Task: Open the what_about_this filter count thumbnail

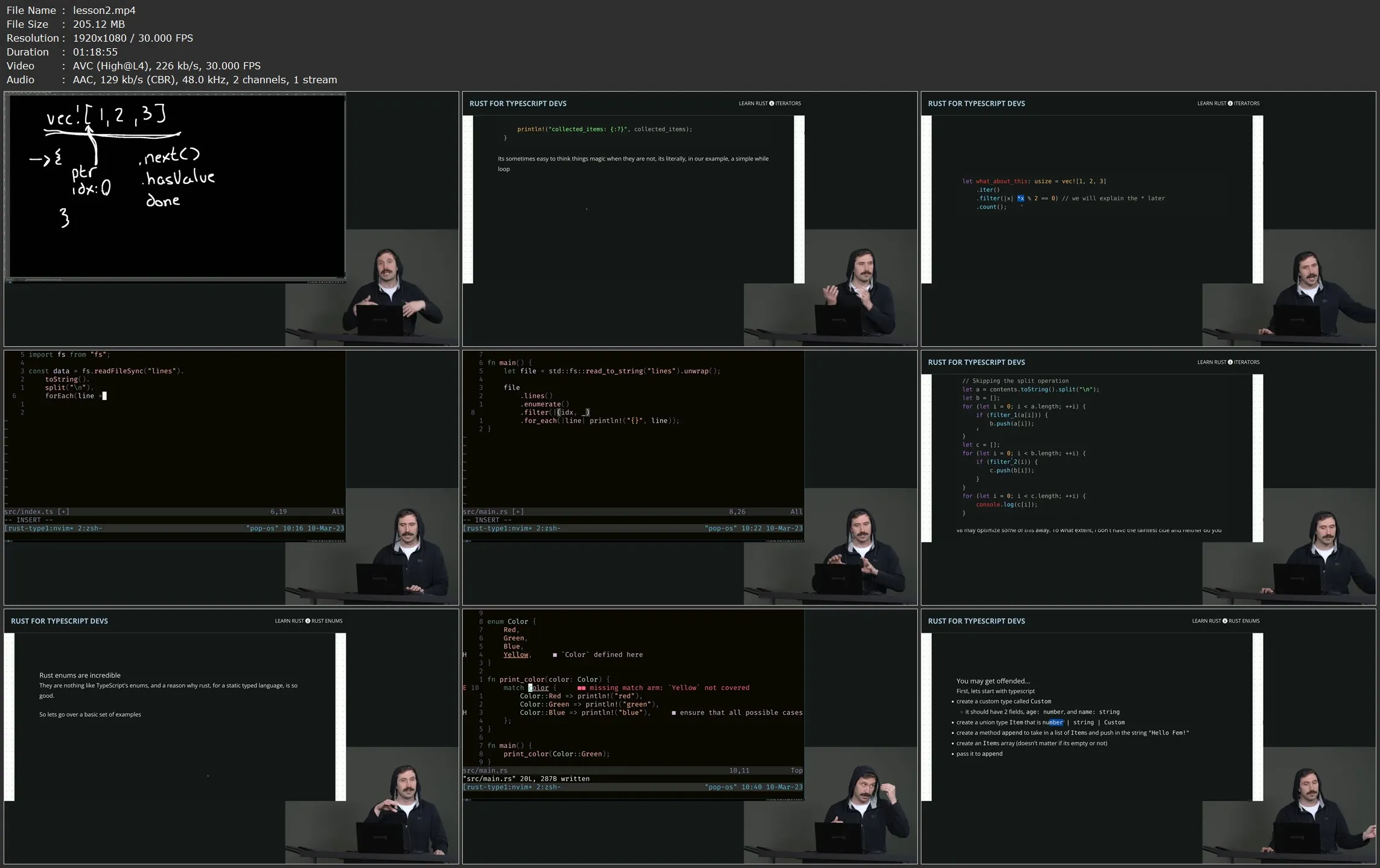Action: click(1148, 219)
